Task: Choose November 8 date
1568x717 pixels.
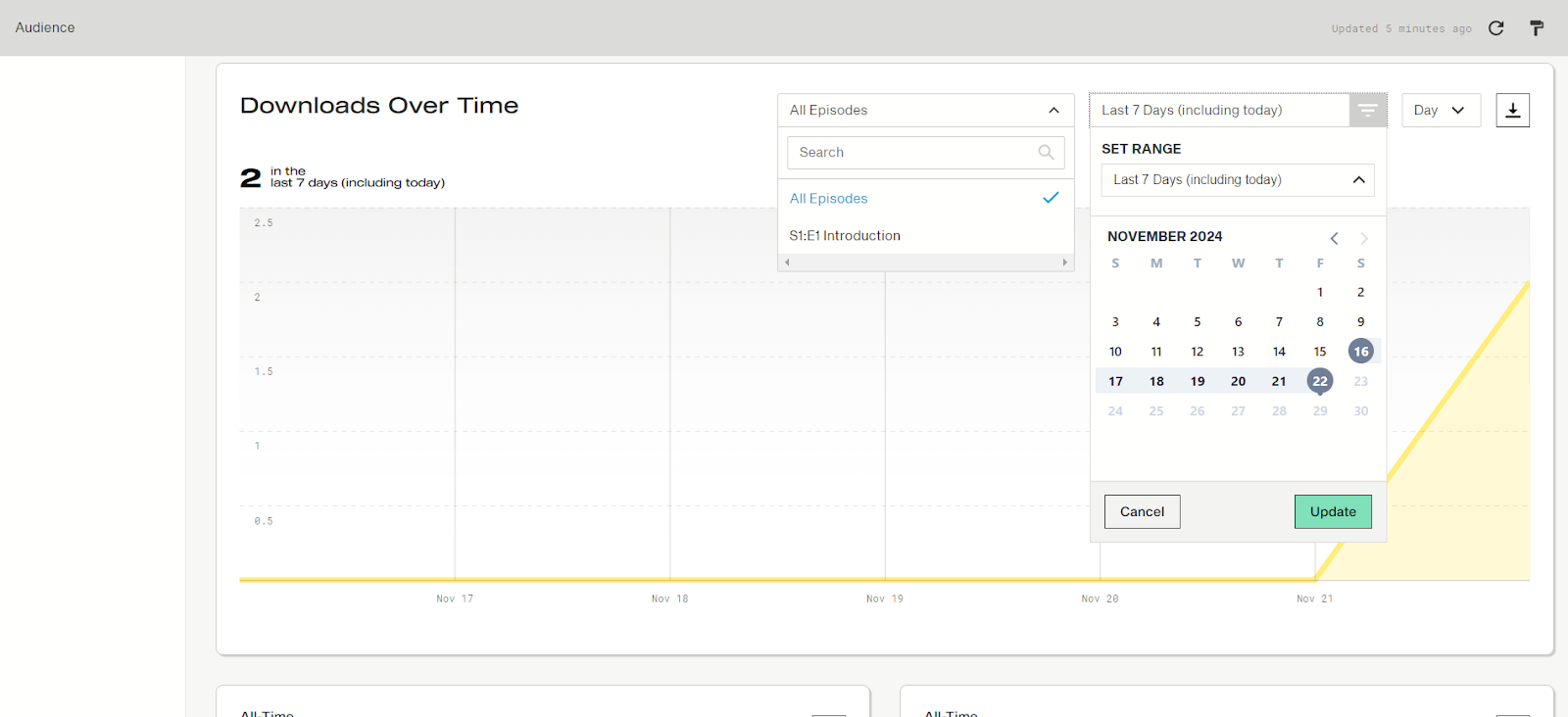Action: click(1320, 322)
